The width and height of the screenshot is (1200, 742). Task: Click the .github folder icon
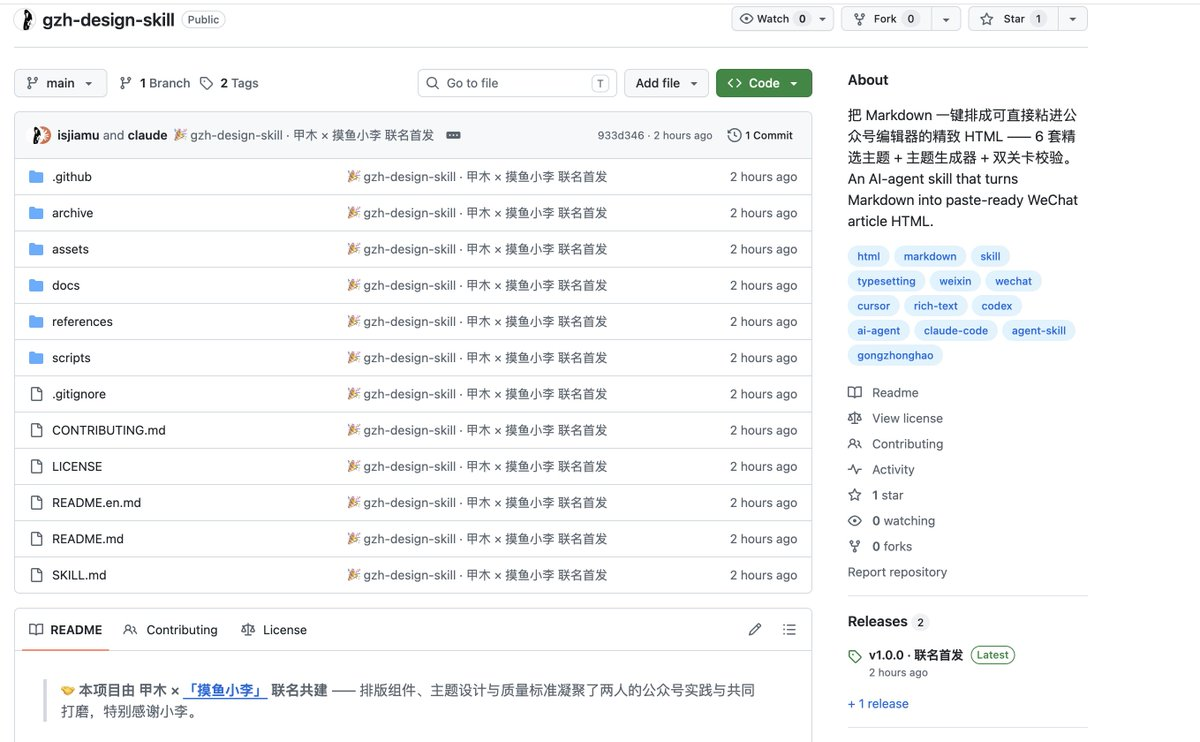pyautogui.click(x=37, y=177)
